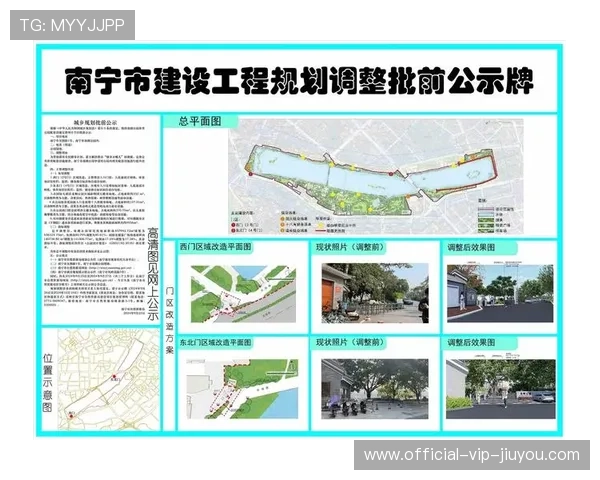Click 现状照片（调整前） label in Northeast Gate row
600x480 pixels.
tap(350, 342)
